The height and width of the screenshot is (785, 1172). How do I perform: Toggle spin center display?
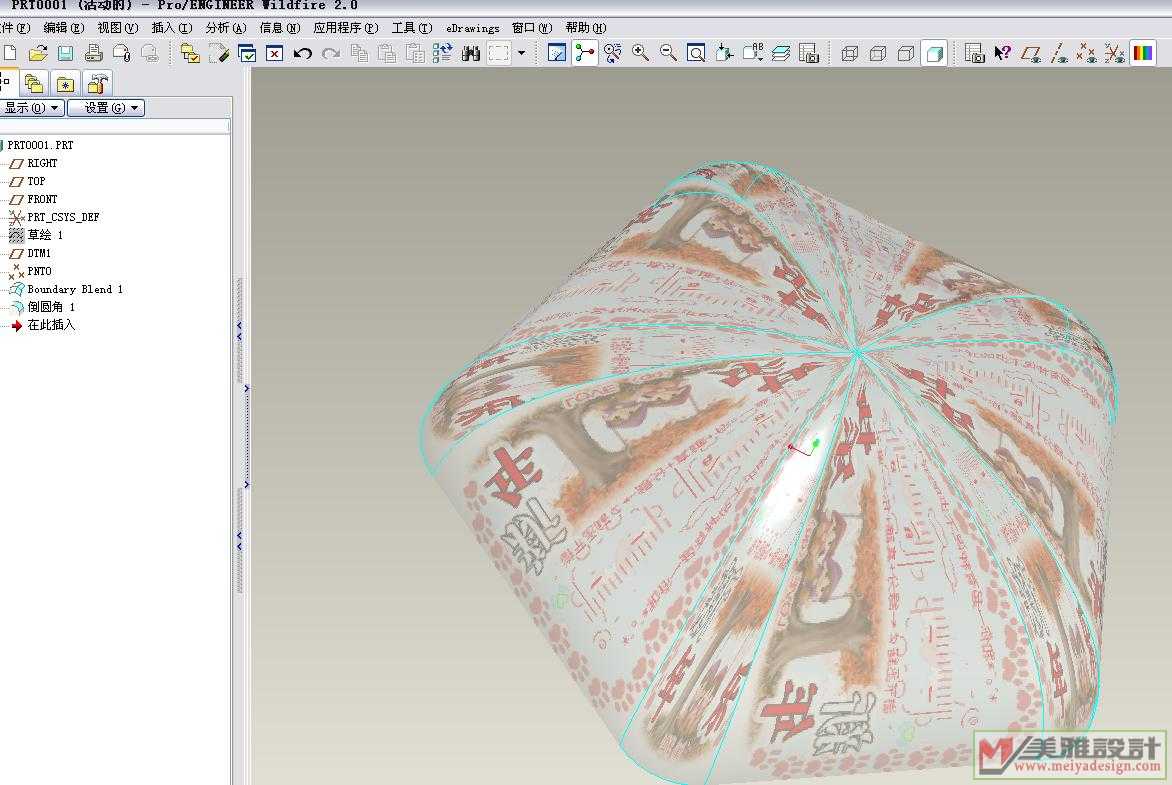click(x=585, y=53)
